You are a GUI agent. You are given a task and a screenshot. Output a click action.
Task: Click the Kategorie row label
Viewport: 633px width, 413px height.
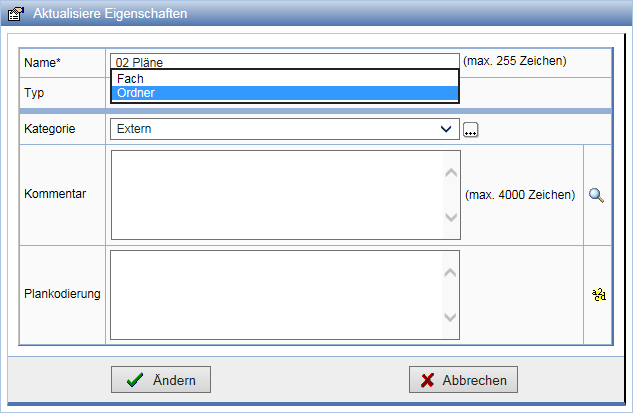tap(50, 129)
